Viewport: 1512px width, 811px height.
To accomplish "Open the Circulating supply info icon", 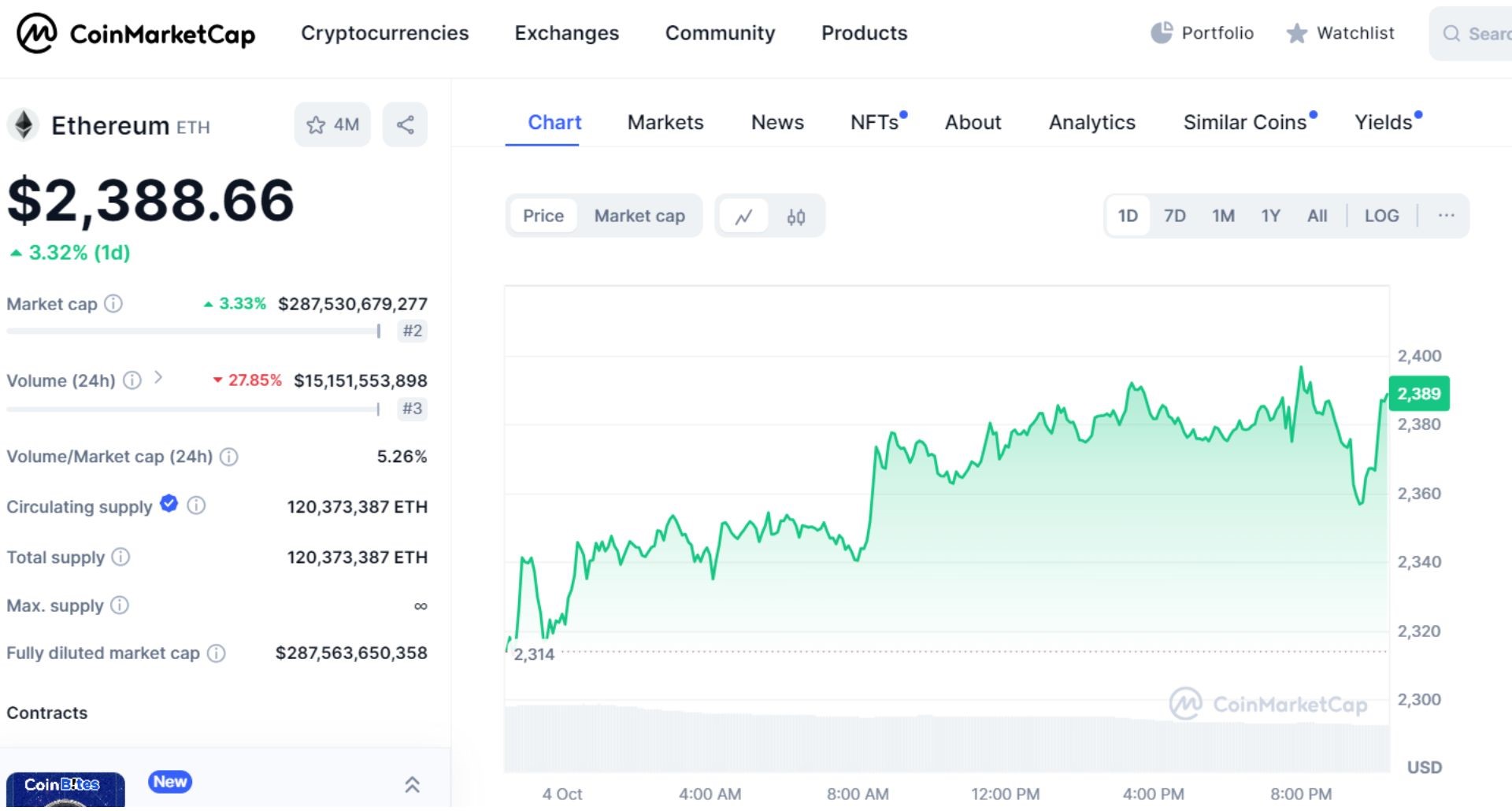I will coord(196,505).
